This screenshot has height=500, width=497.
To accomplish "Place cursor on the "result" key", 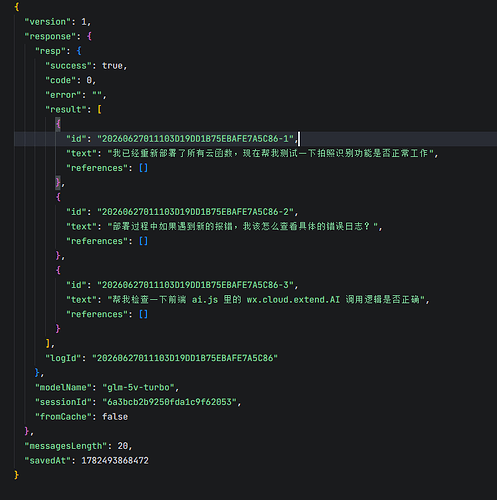I will 66,109.
